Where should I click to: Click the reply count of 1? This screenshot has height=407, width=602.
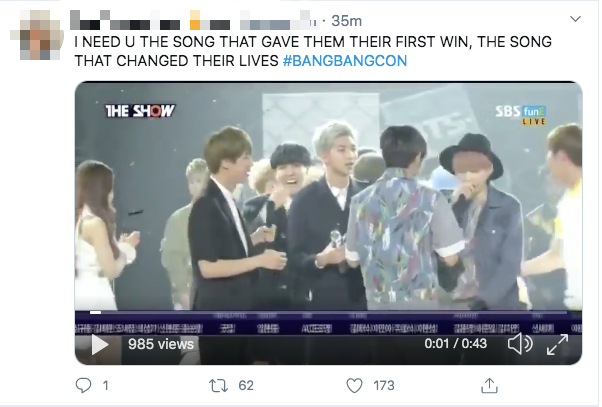(x=105, y=385)
